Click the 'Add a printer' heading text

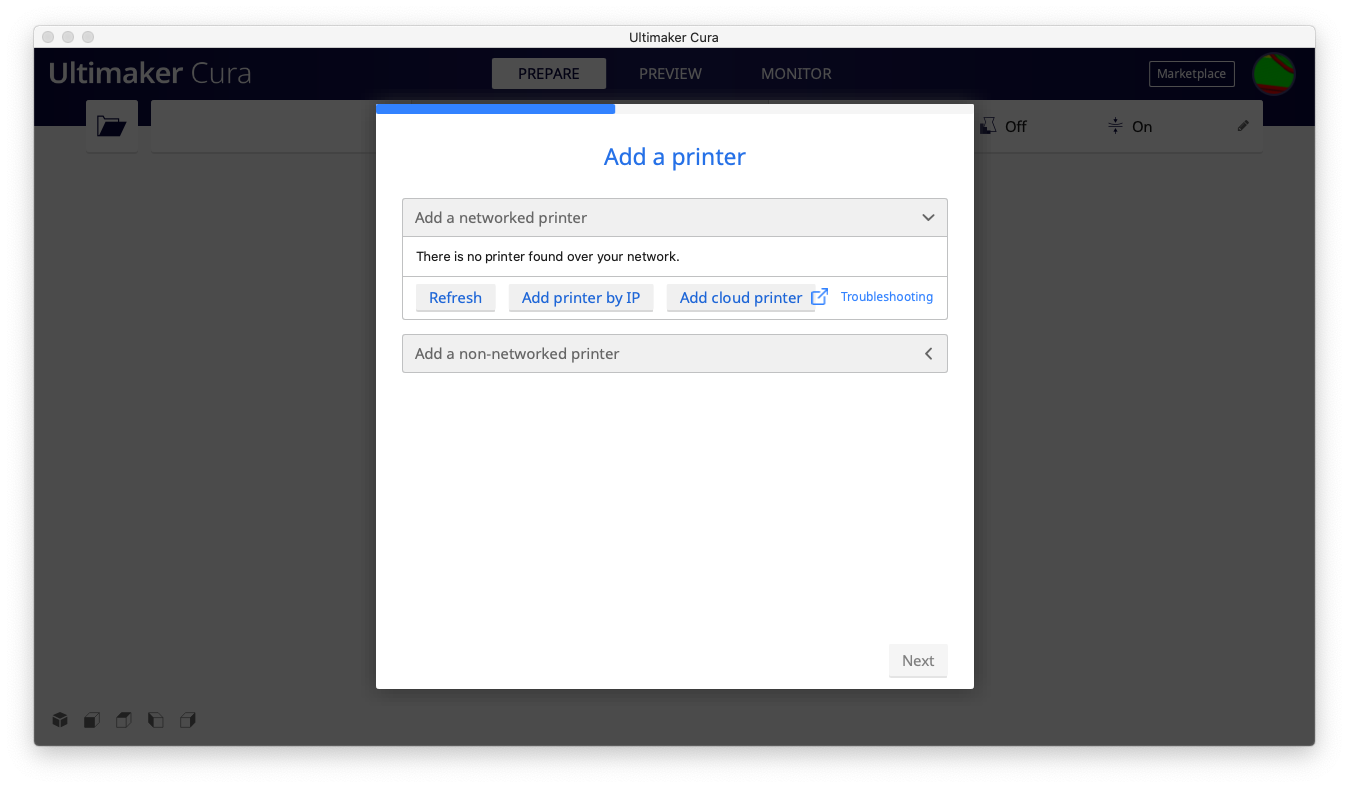point(675,157)
